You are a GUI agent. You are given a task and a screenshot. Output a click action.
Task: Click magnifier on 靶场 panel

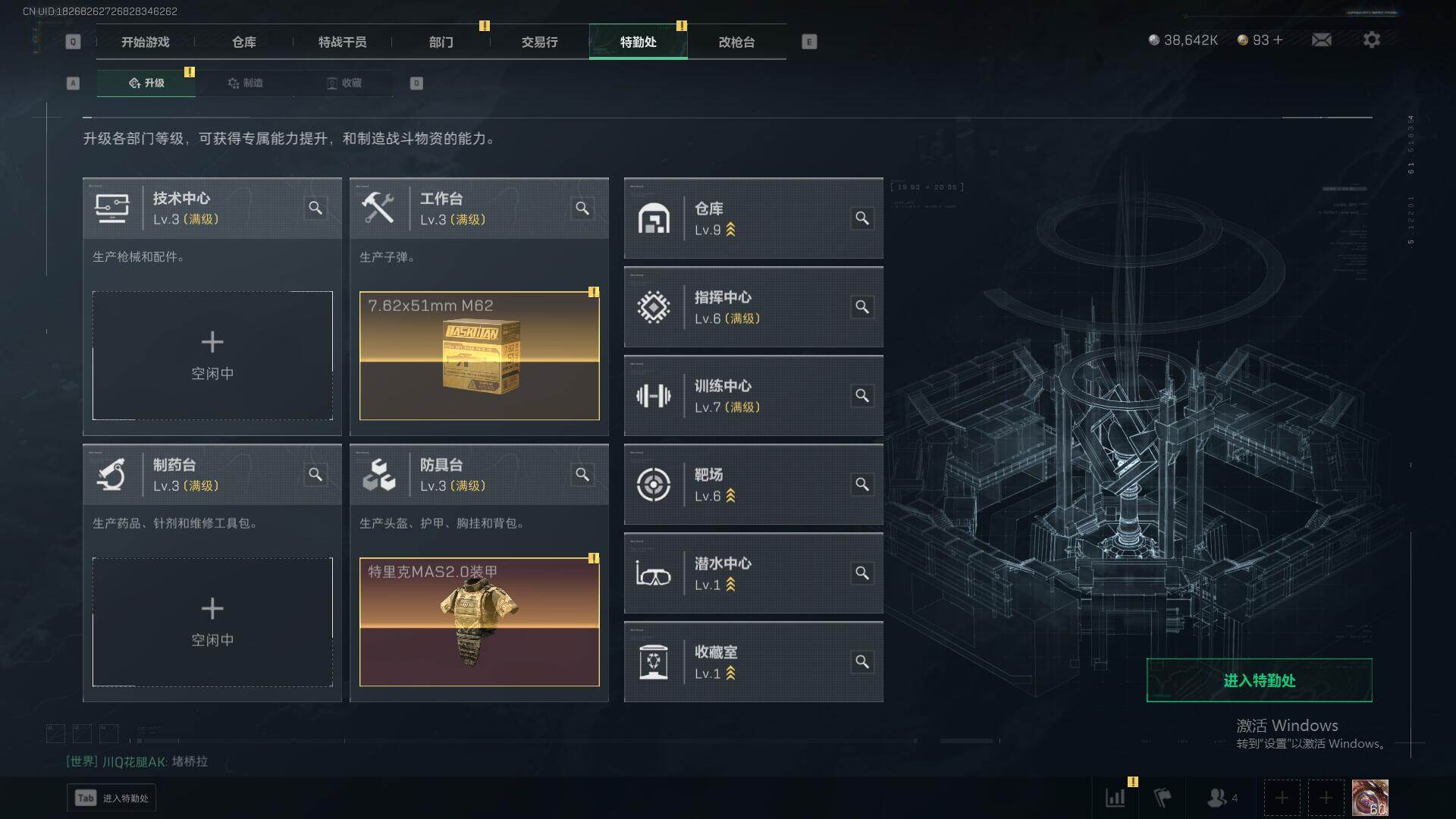click(862, 485)
